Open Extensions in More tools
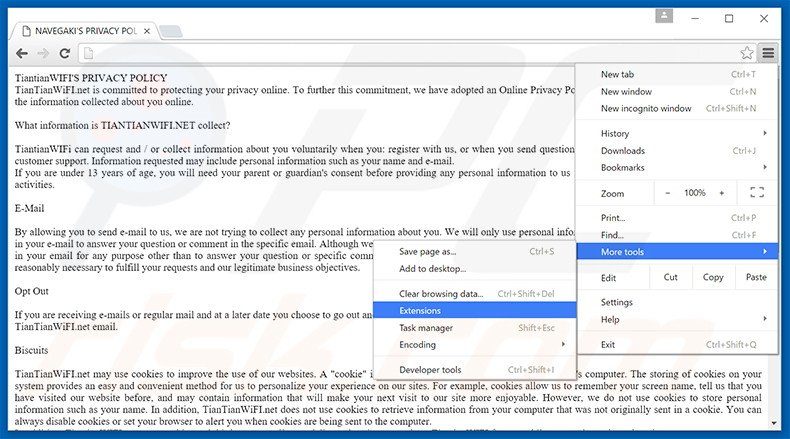 click(x=475, y=310)
